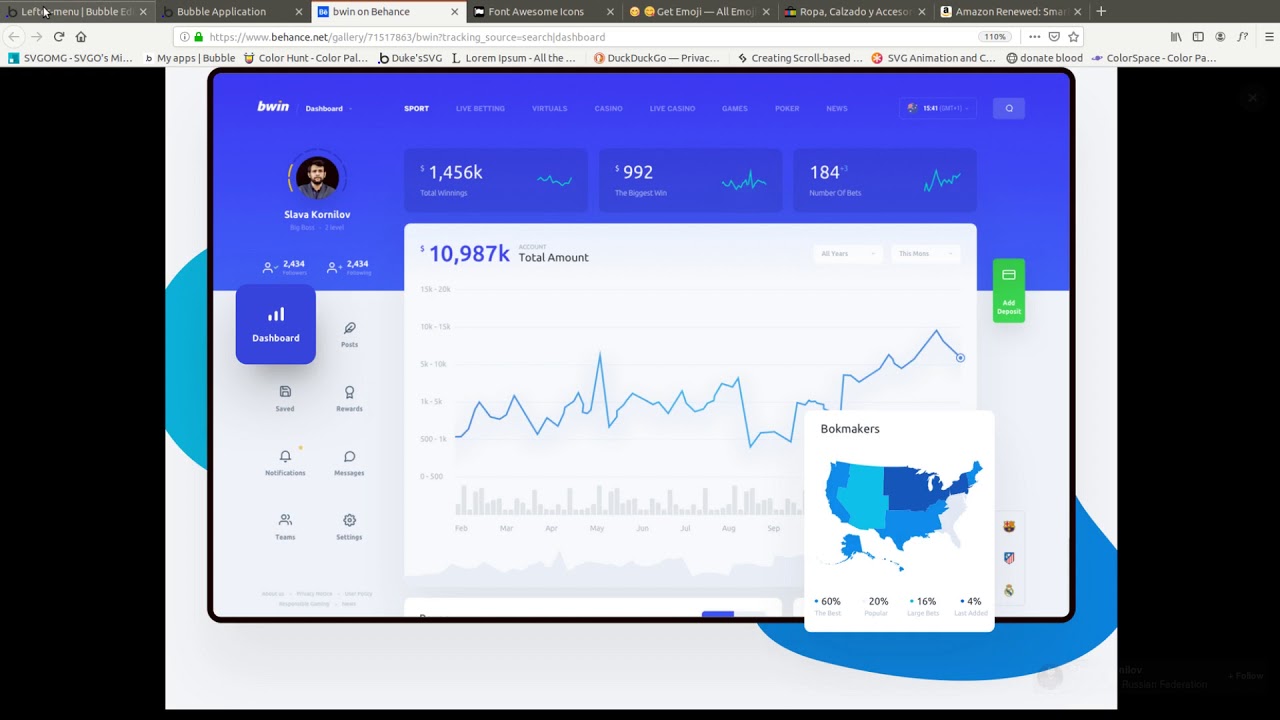Open the Firefox account icon

point(1220,37)
